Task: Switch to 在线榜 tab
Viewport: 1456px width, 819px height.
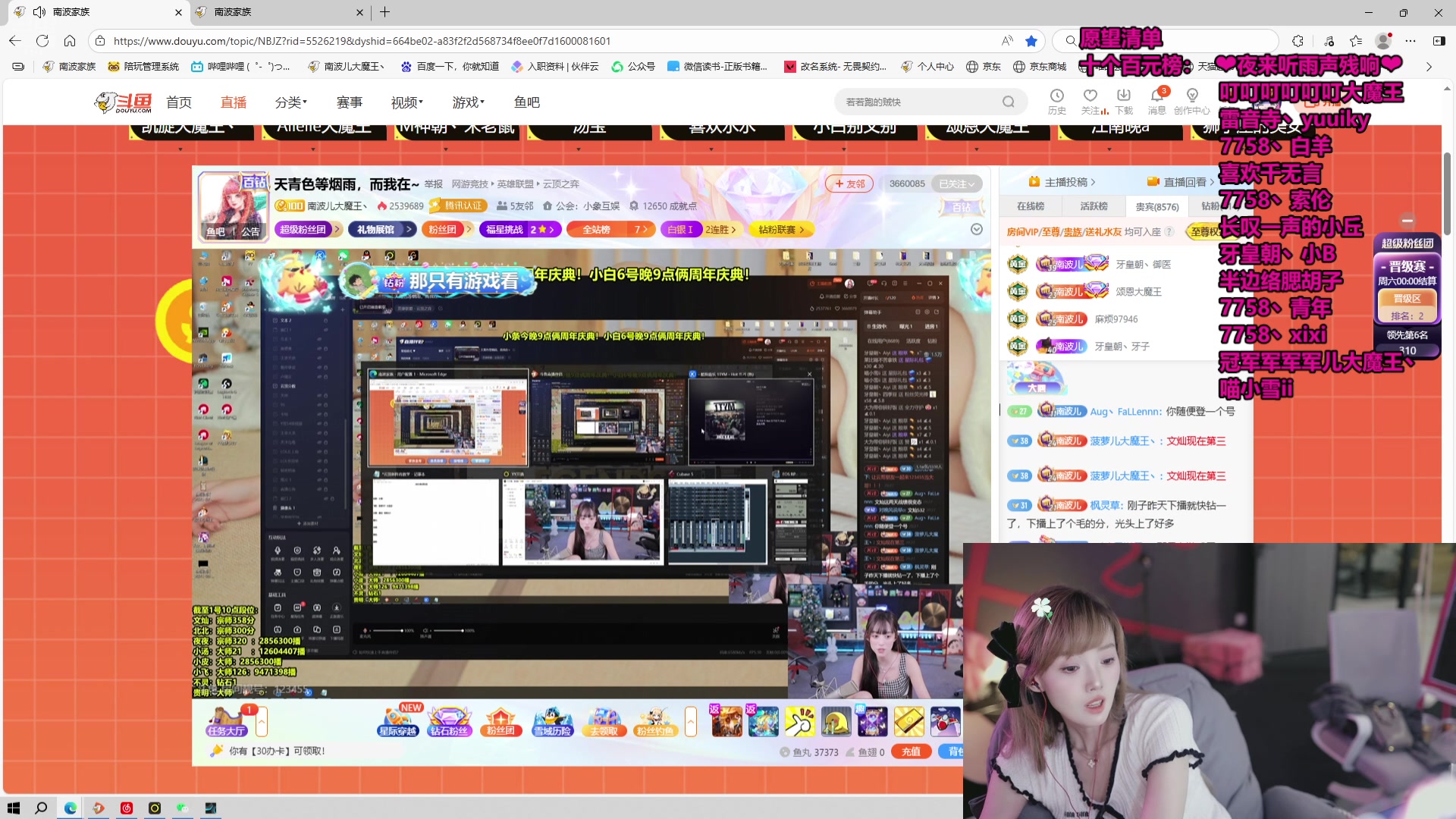Action: tap(1031, 206)
